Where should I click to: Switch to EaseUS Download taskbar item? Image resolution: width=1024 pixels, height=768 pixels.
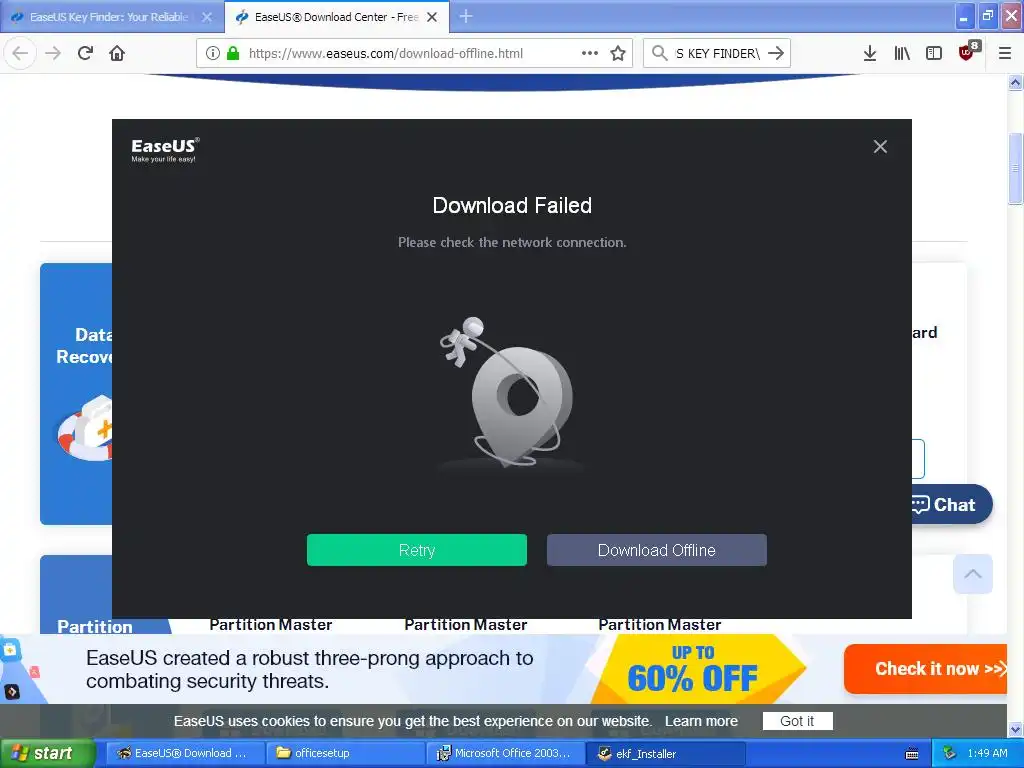[x=184, y=753]
